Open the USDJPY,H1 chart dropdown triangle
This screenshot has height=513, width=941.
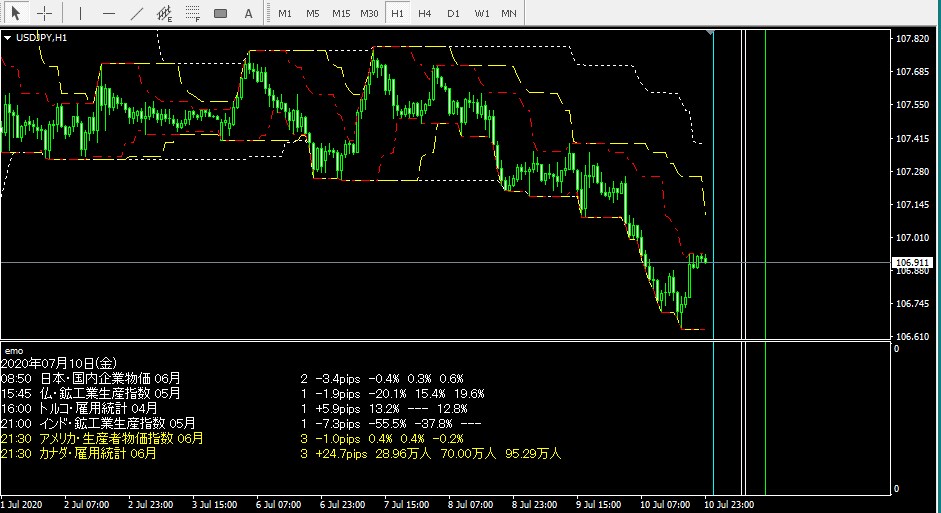(x=7, y=37)
